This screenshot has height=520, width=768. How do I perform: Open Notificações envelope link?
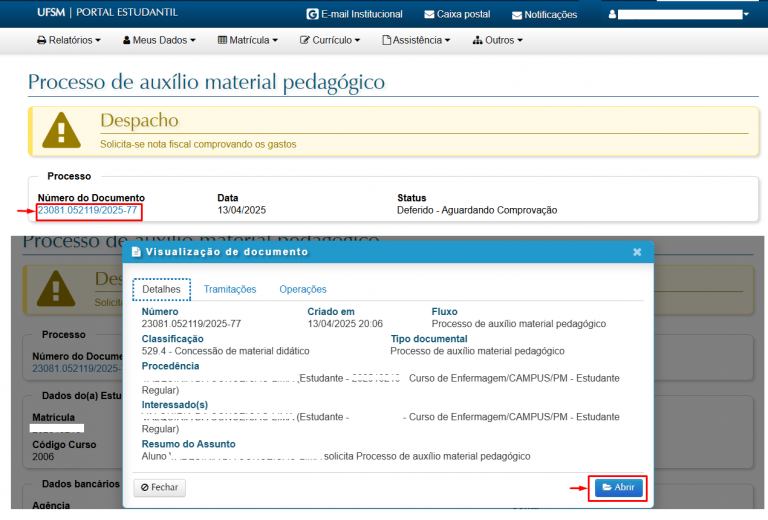tap(544, 15)
